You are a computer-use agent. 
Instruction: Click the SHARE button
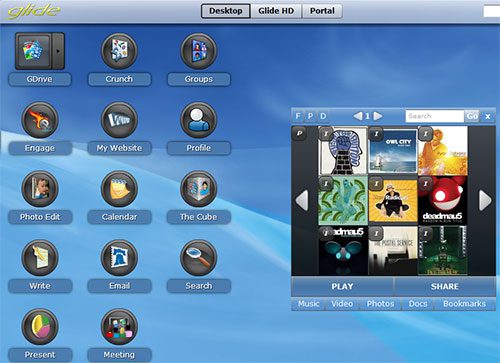tap(445, 286)
